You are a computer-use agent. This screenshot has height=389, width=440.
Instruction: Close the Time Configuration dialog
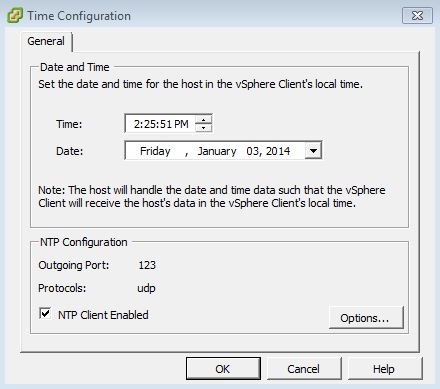coord(417,16)
